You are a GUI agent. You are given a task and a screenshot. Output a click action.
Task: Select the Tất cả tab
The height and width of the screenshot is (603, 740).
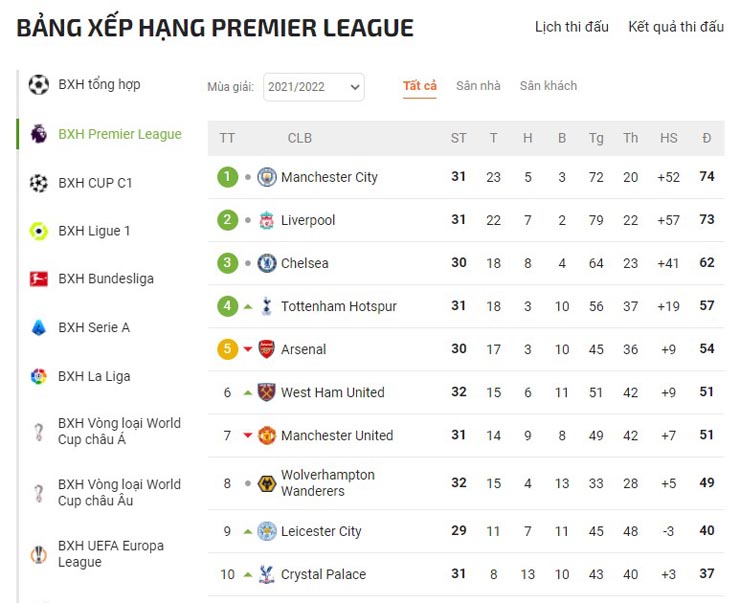pos(420,86)
